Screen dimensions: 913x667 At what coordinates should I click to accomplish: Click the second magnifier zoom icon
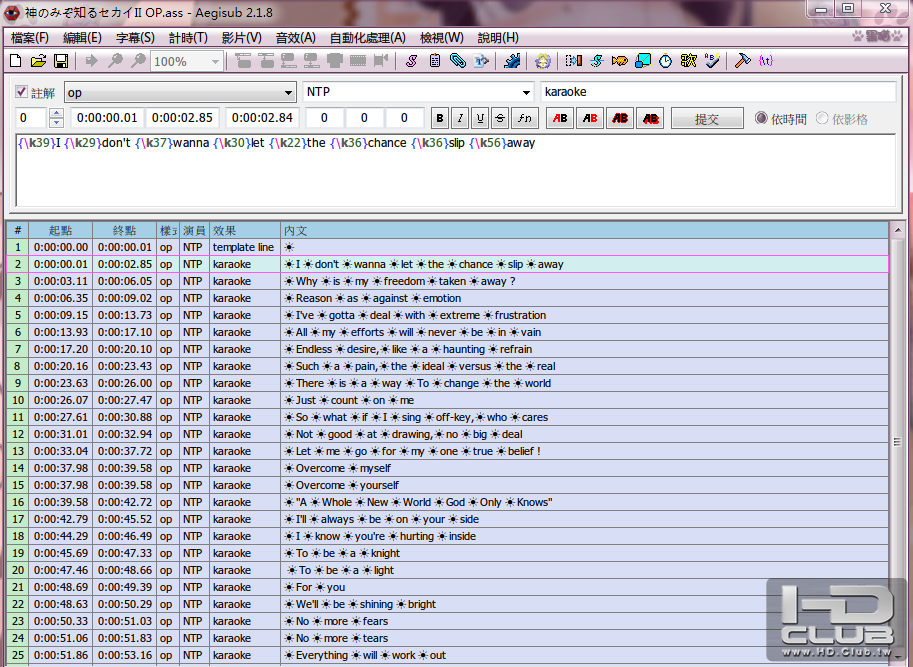(x=138, y=61)
